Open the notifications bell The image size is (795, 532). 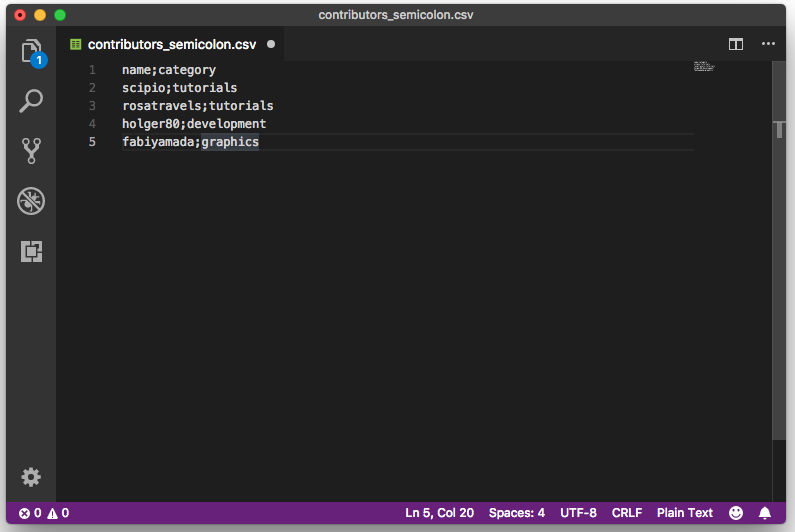click(x=765, y=513)
